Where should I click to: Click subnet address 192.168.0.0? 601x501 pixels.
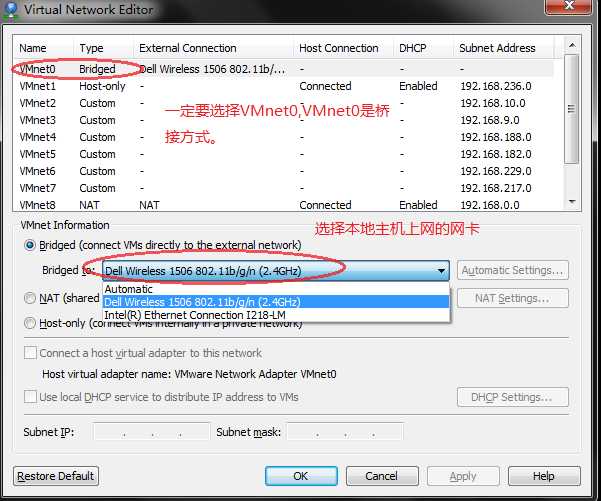(x=490, y=205)
